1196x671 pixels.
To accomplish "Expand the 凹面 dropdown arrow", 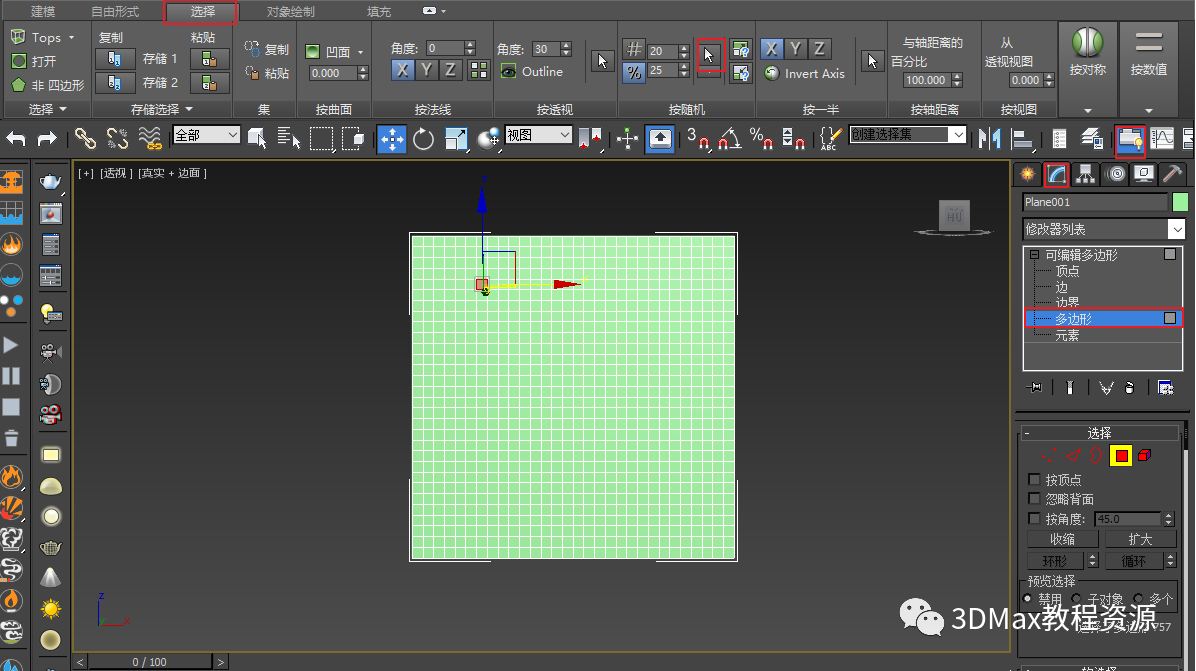I will 360,53.
